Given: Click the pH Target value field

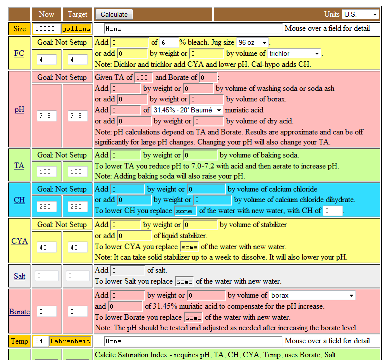Looking at the screenshot, I should (77, 116).
